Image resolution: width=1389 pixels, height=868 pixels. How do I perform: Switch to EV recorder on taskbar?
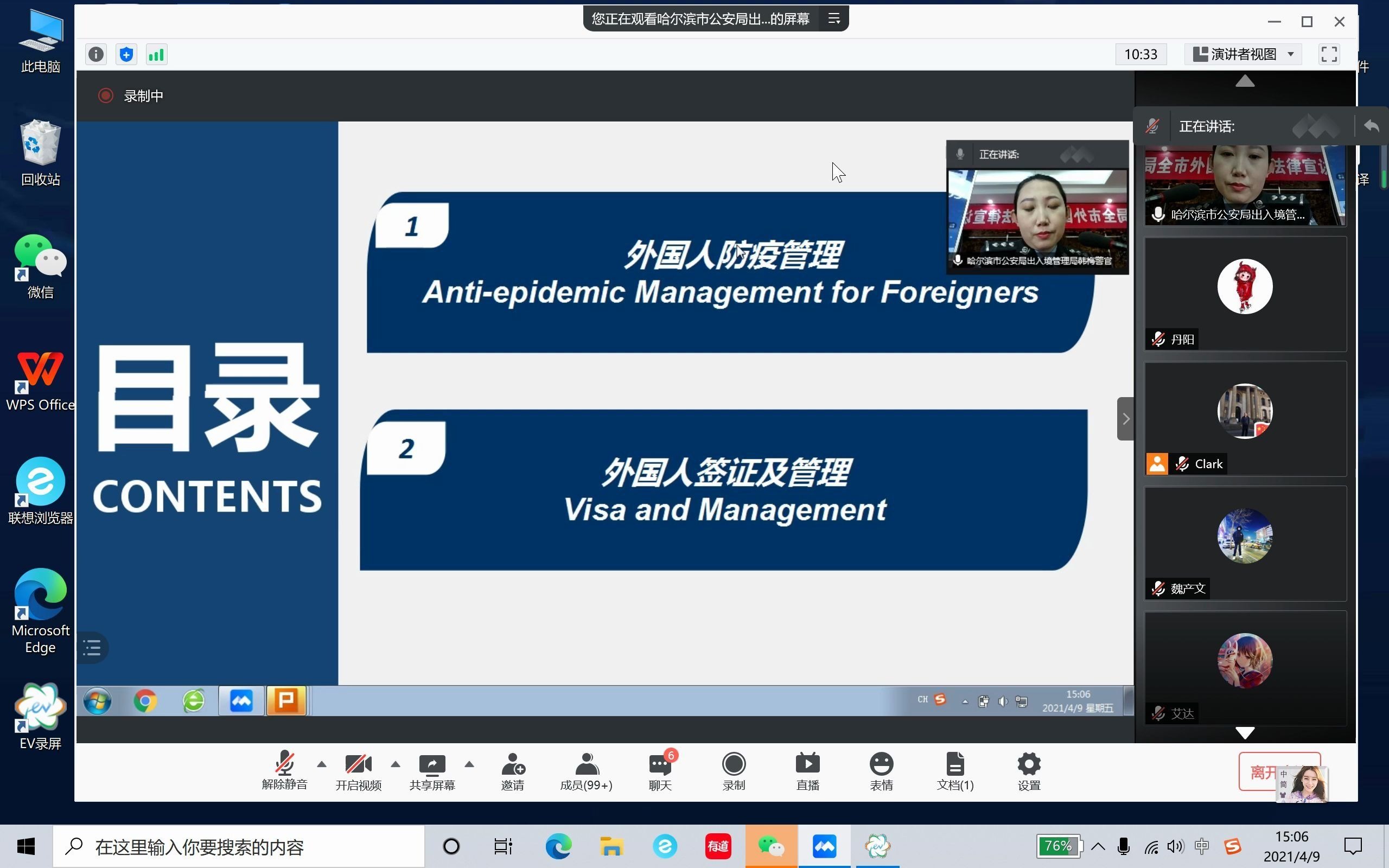coord(877,846)
